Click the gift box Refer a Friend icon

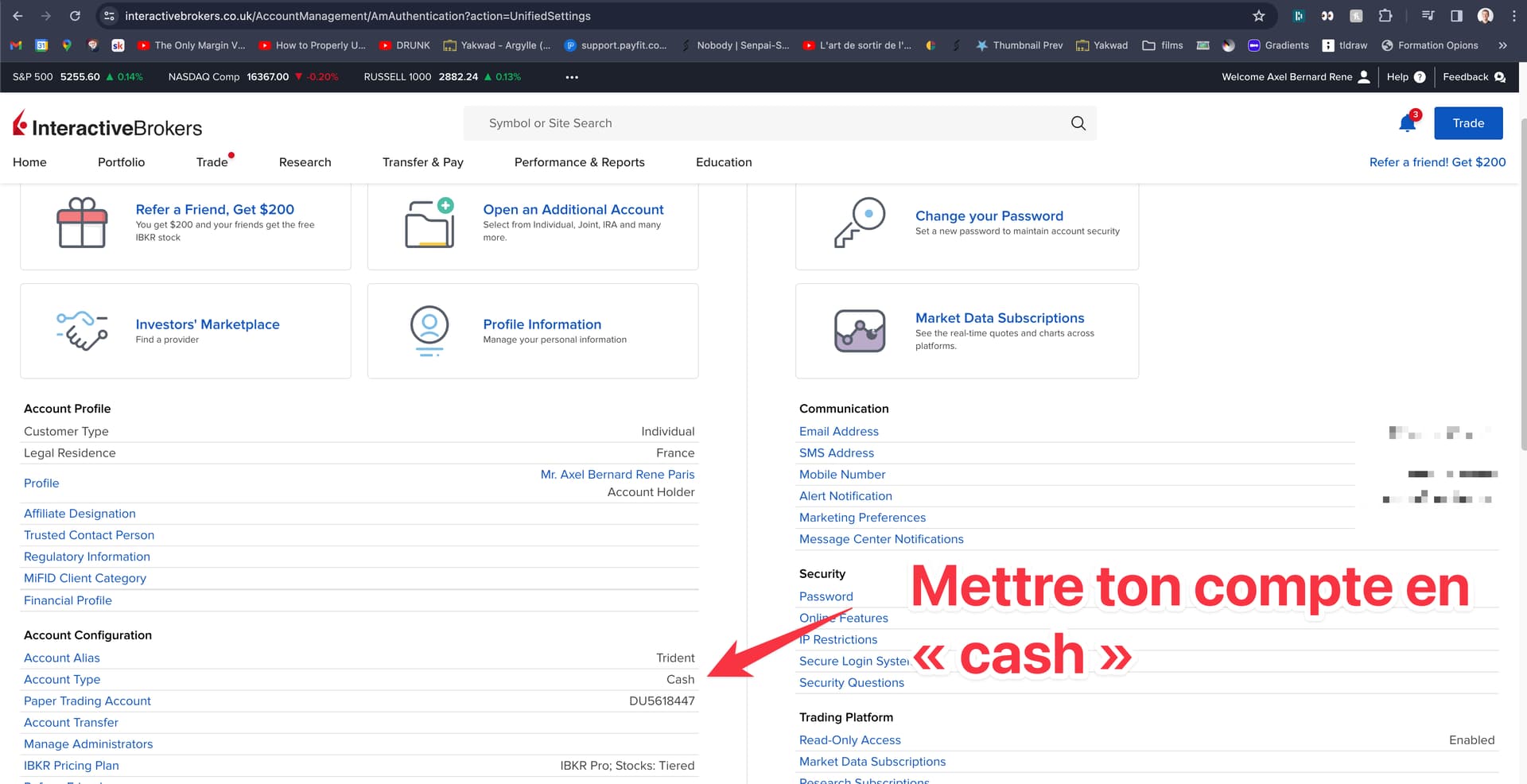tap(82, 223)
